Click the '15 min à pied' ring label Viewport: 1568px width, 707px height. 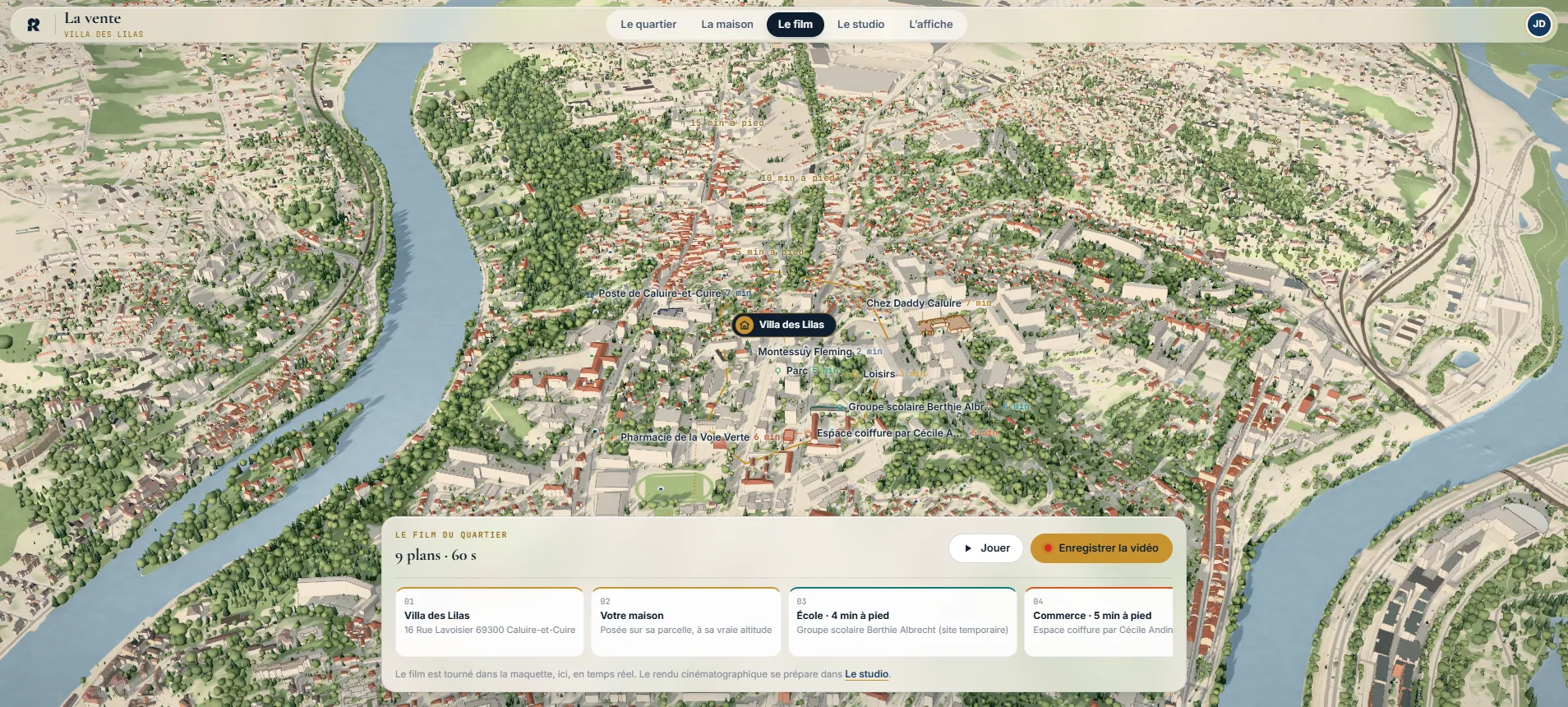point(726,123)
